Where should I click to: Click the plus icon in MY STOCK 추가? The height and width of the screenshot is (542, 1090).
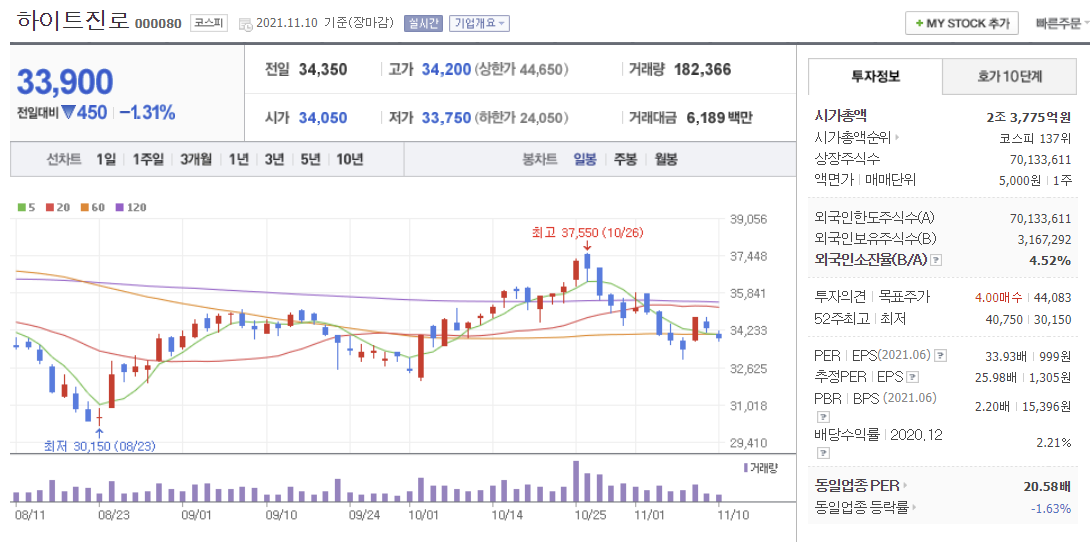click(x=920, y=23)
